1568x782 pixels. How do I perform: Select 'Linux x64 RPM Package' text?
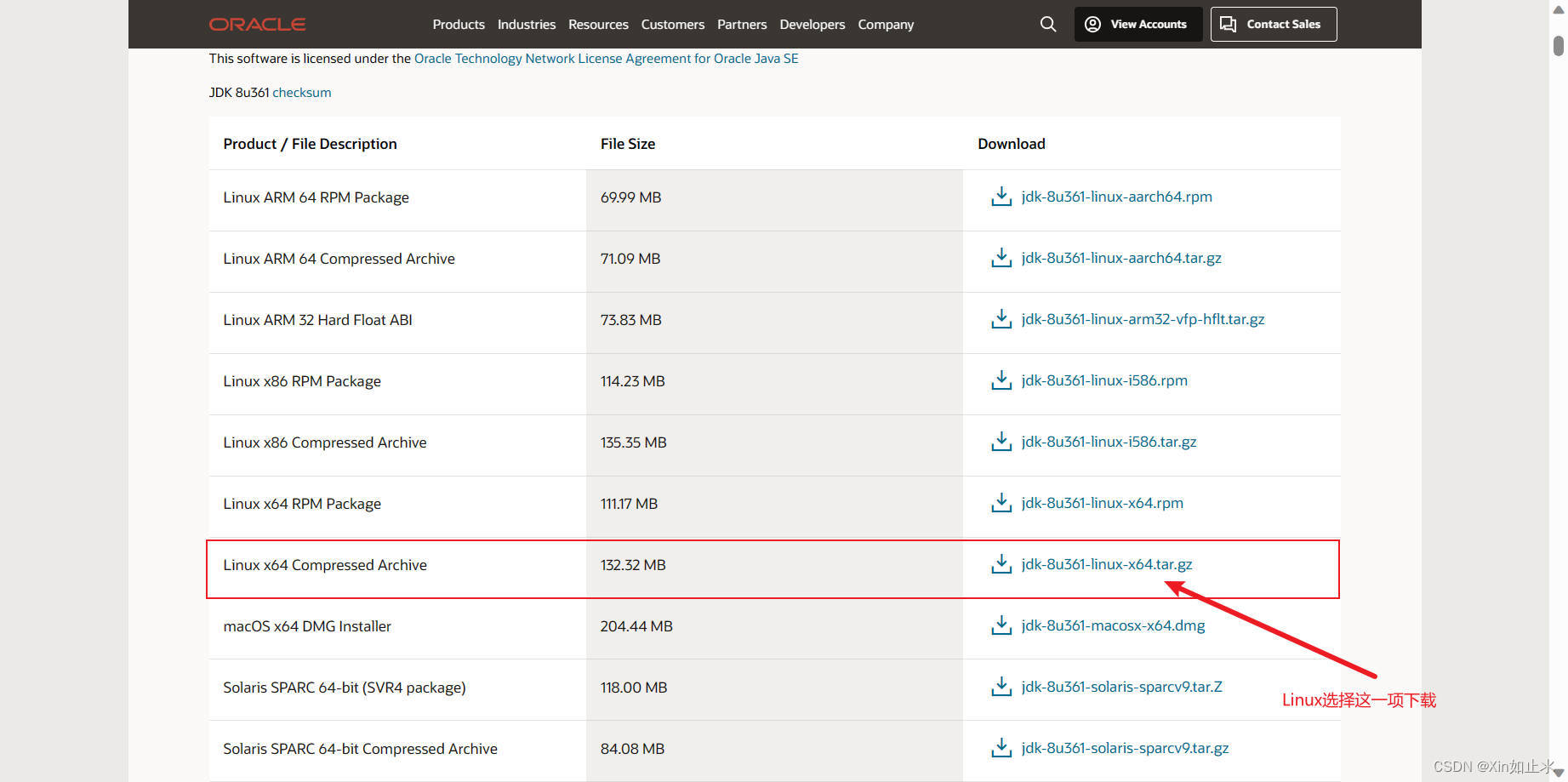tap(302, 504)
